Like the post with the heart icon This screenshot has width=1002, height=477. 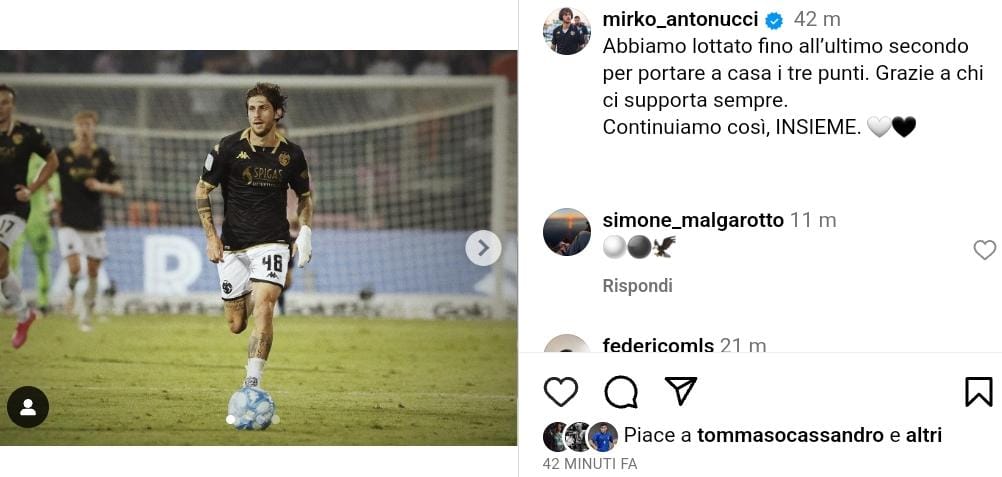tap(561, 391)
